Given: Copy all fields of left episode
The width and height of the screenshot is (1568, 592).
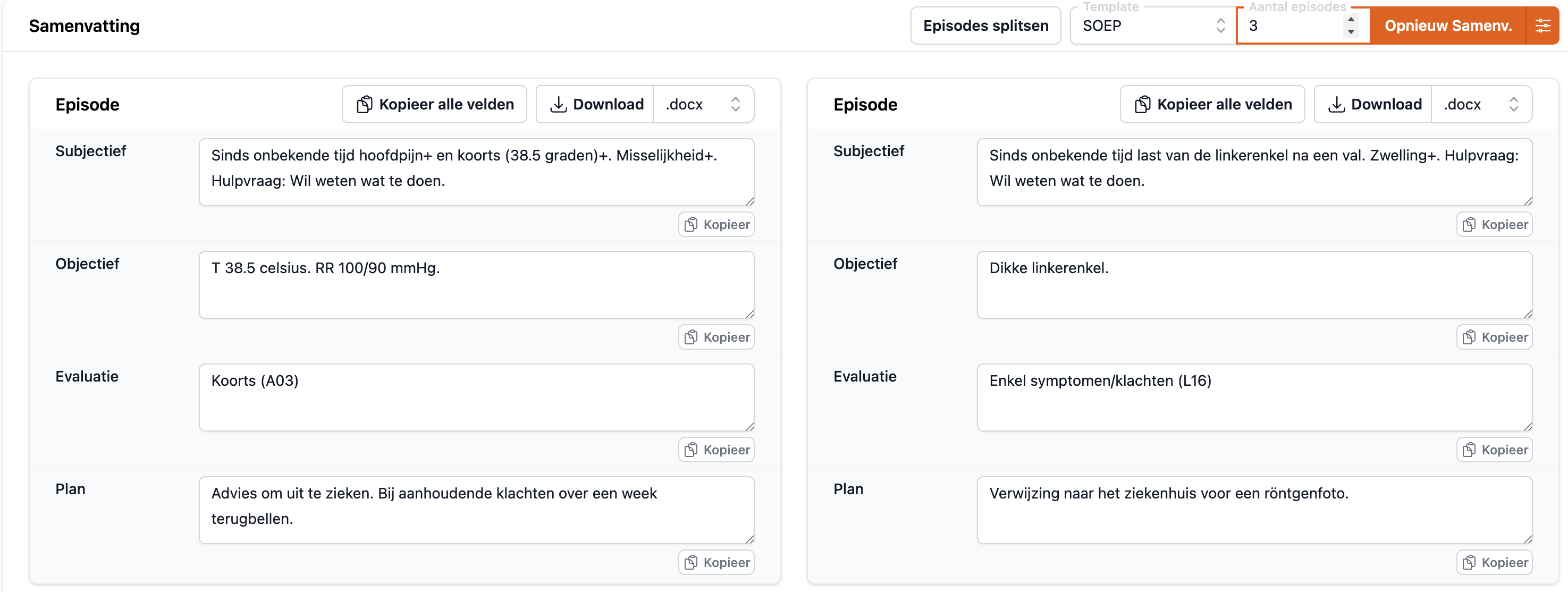Looking at the screenshot, I should [434, 104].
